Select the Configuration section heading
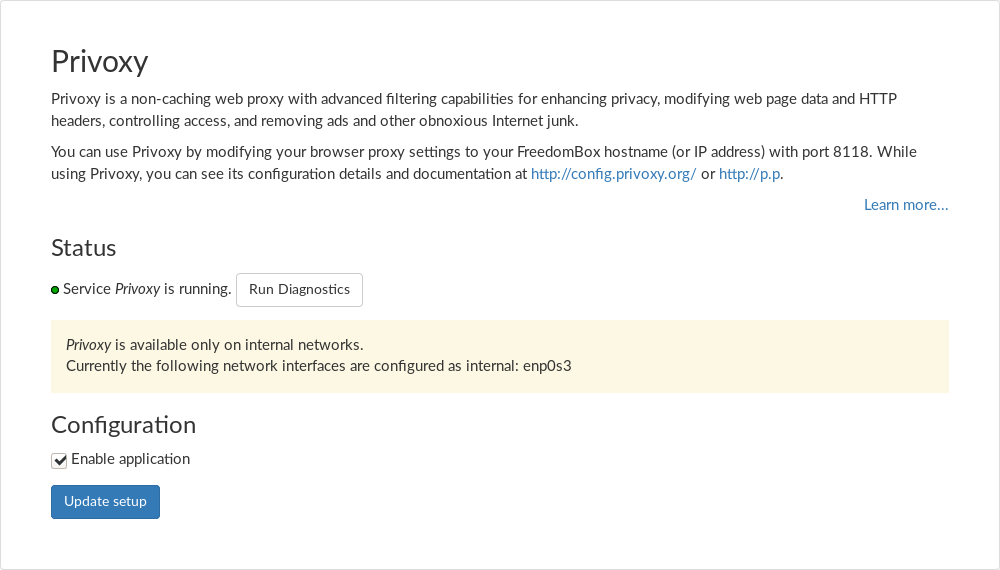Viewport: 1000px width, 570px height. click(x=123, y=424)
